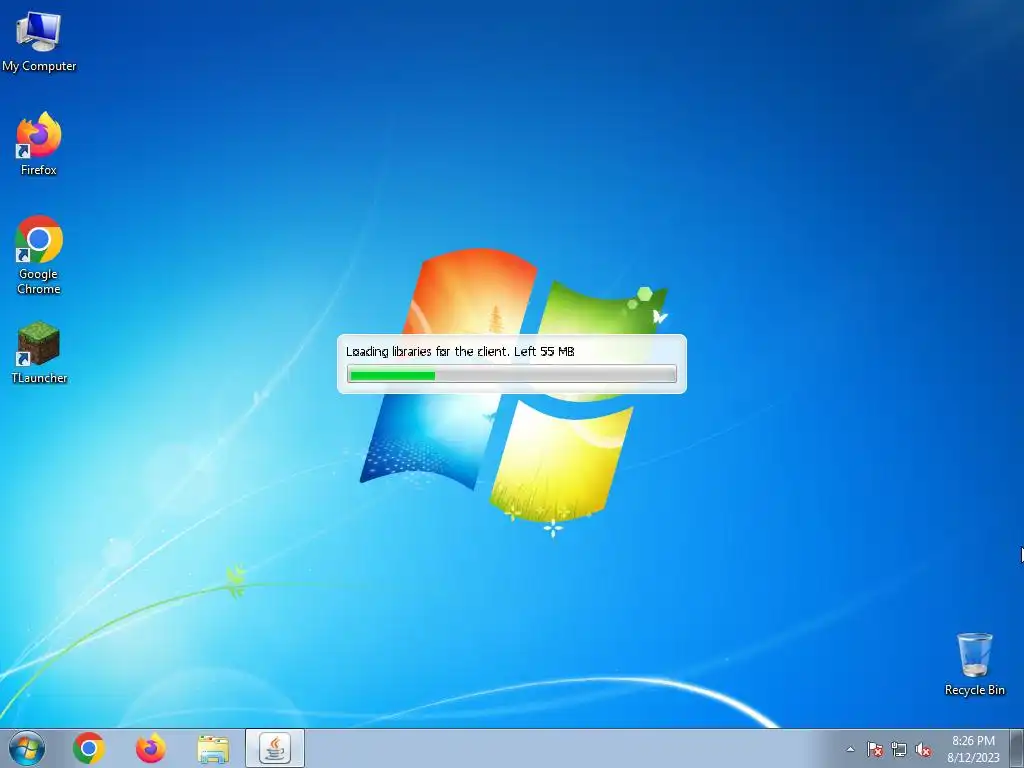Open the Action Center flag icon

point(875,749)
